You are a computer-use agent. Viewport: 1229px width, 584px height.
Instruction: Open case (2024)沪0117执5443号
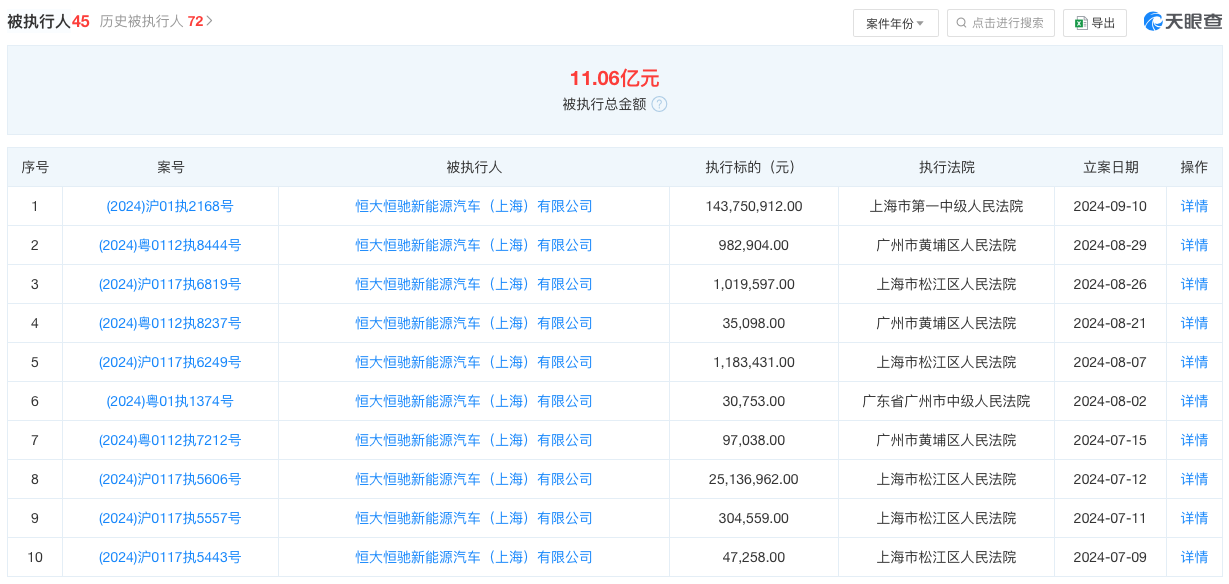click(170, 557)
